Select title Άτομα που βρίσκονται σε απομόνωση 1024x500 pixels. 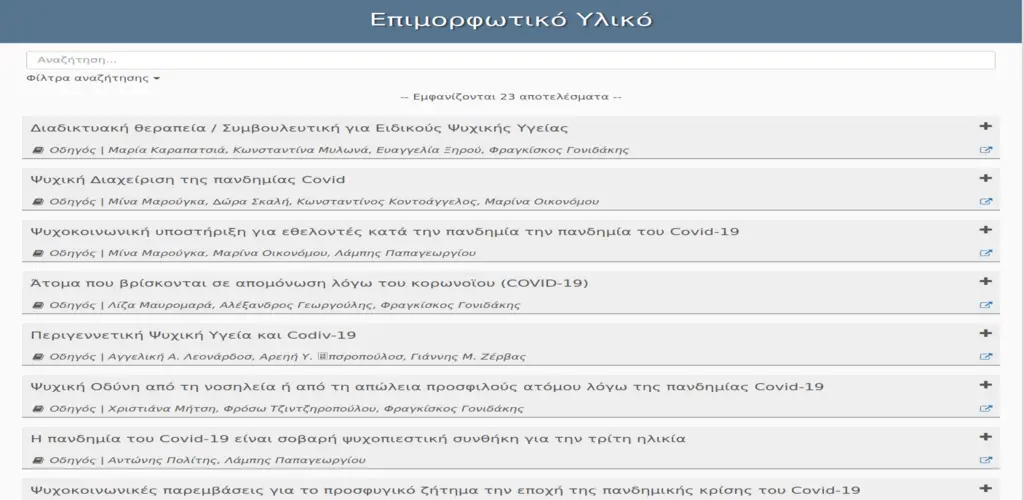click(310, 283)
